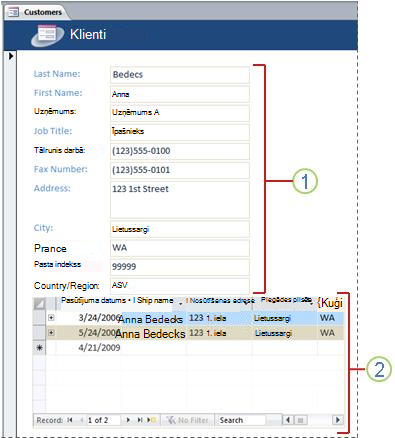
Task: Jump to the last record in the subform
Action: click(140, 420)
